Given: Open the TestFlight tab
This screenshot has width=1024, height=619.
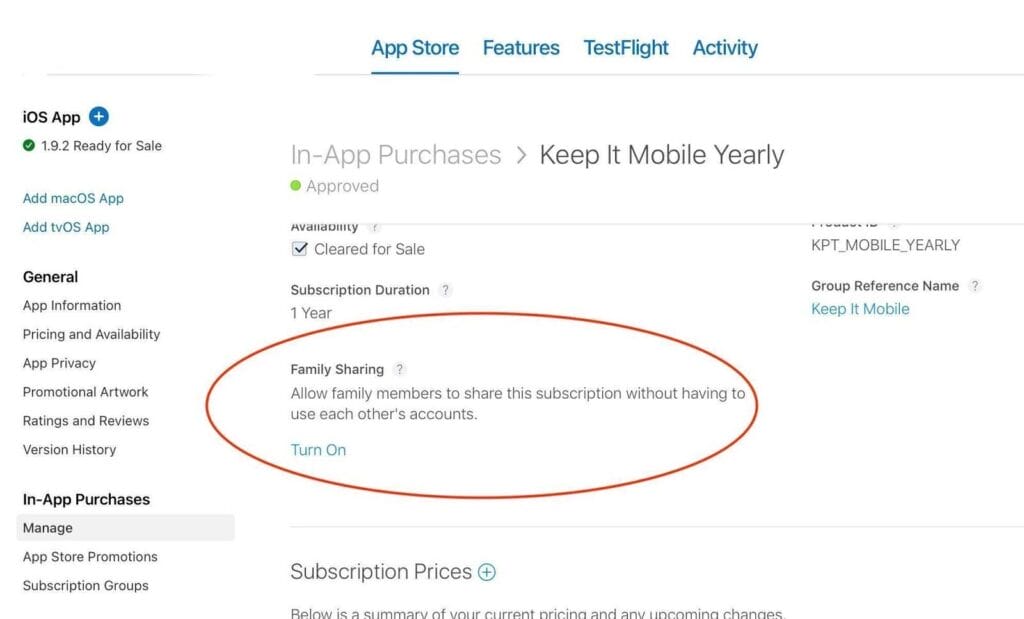Looking at the screenshot, I should (626, 48).
